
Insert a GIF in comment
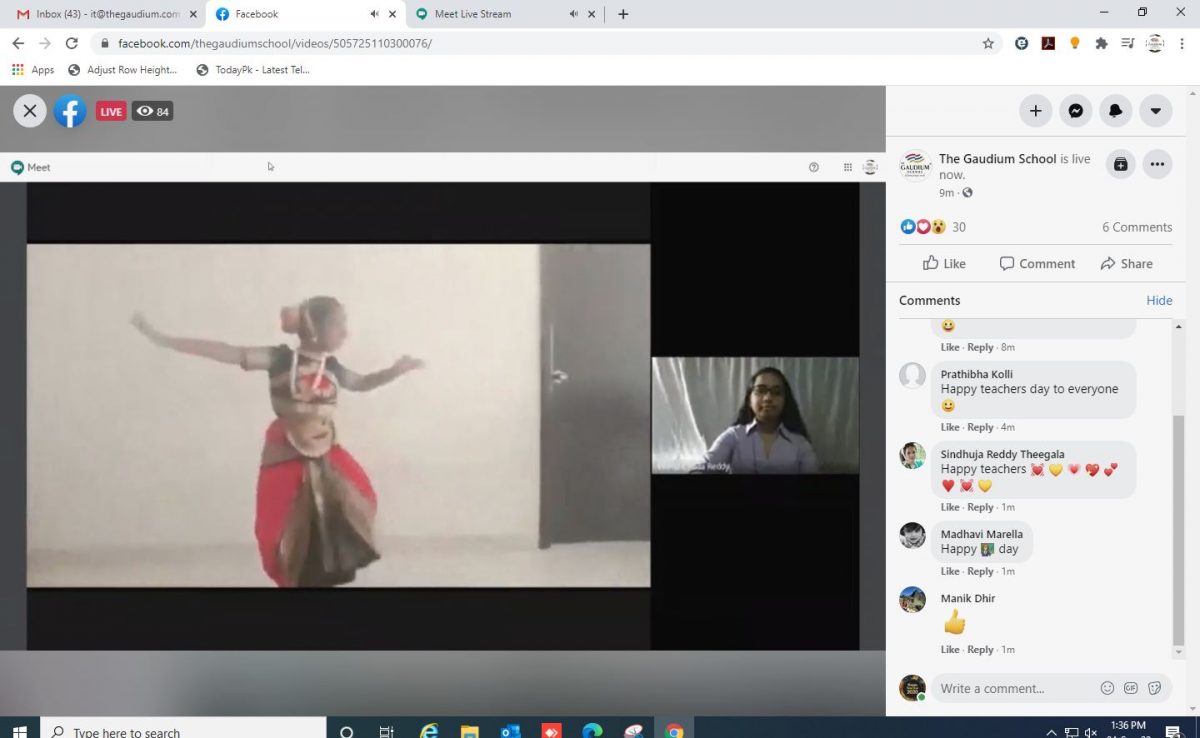click(x=1131, y=688)
